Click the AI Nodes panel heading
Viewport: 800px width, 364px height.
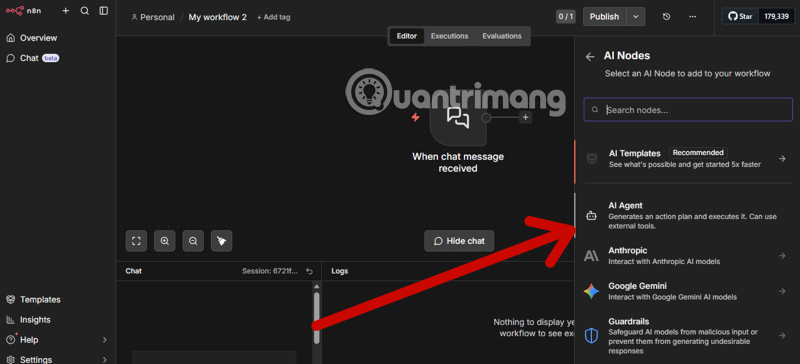tap(627, 56)
